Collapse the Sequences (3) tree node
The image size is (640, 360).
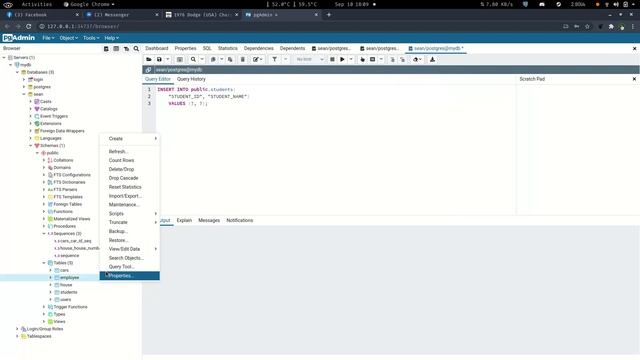[x=44, y=233]
